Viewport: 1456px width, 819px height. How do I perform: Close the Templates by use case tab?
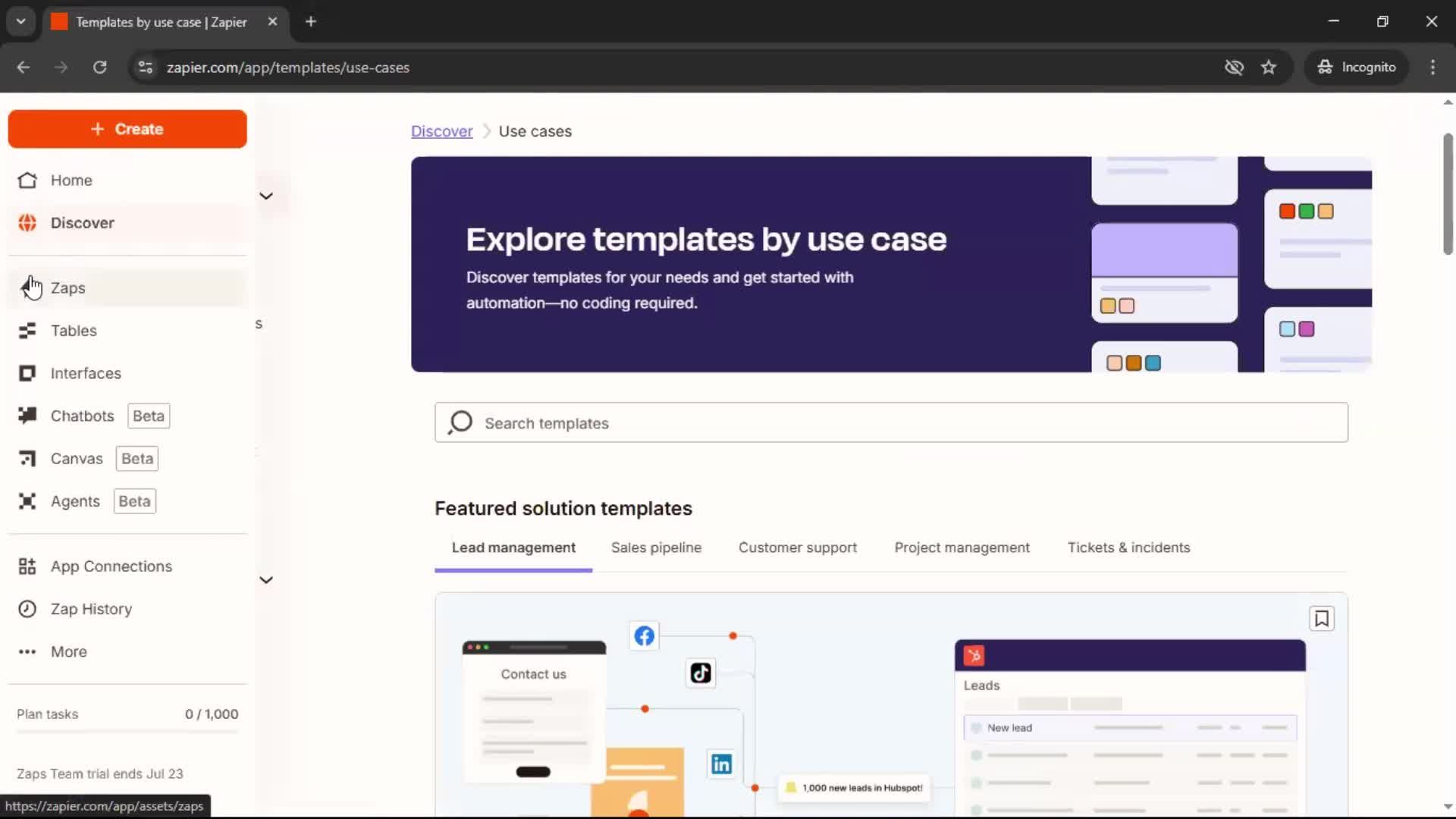[272, 22]
